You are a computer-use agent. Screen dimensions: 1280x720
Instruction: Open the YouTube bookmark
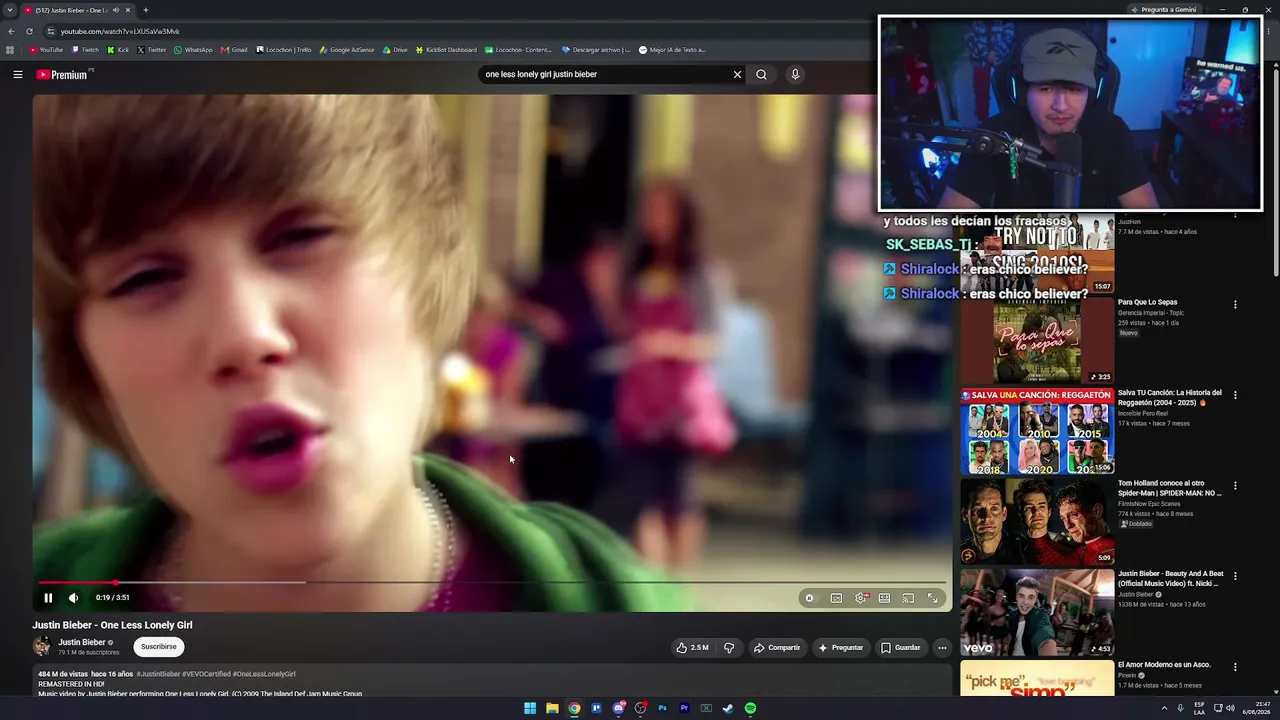click(x=46, y=49)
